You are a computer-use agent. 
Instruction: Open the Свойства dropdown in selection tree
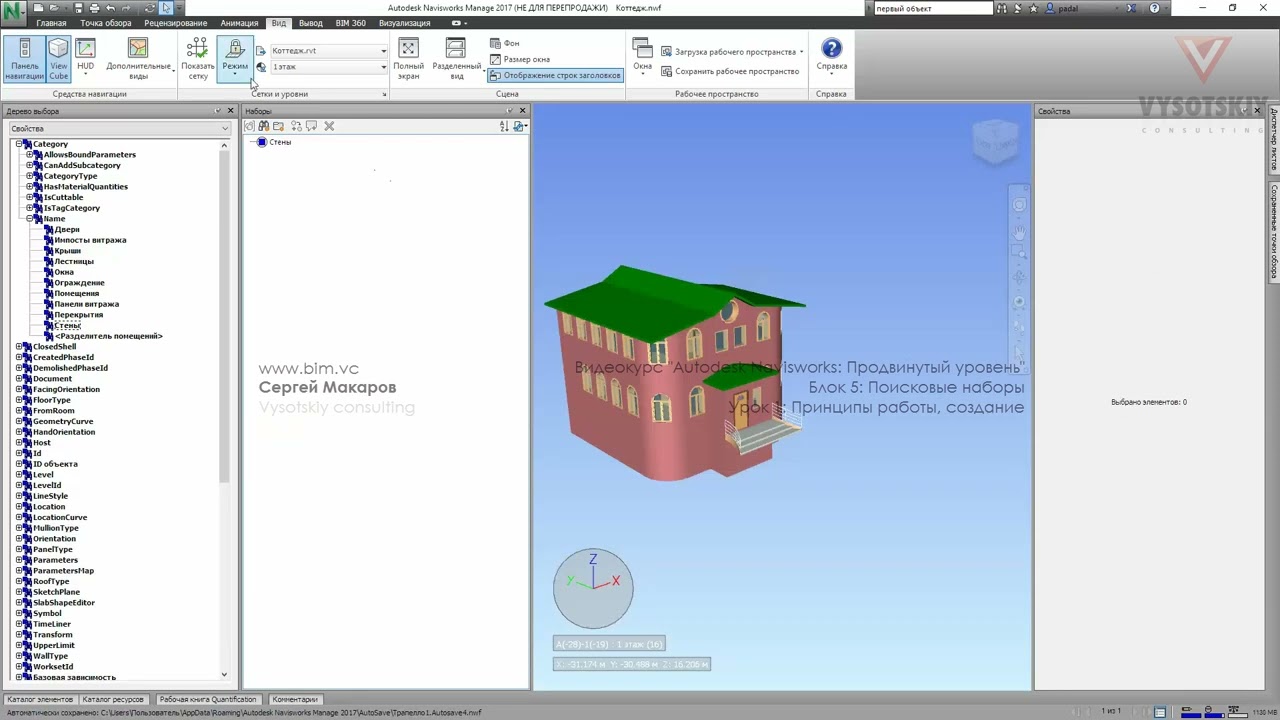pos(120,129)
